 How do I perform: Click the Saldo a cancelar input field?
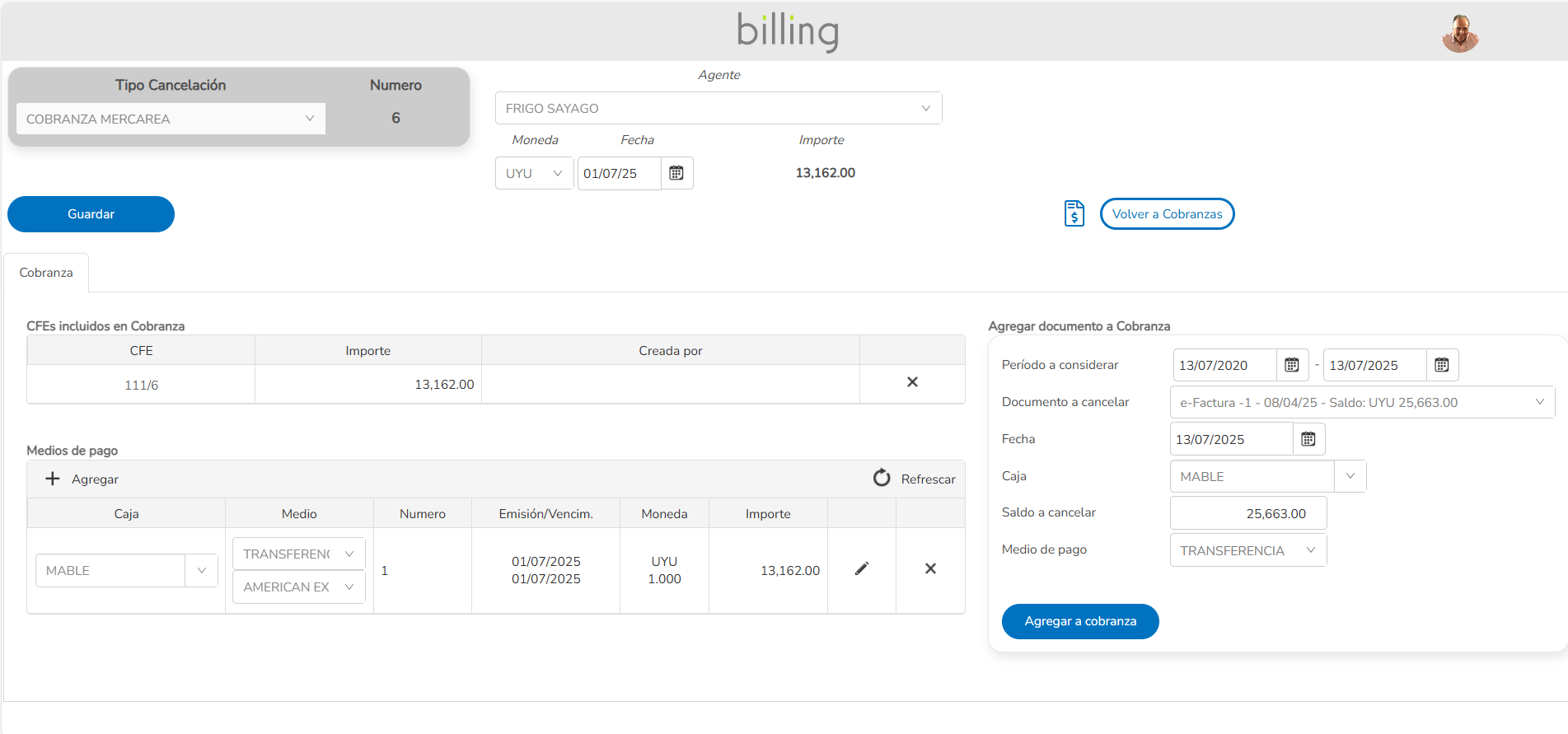(1247, 513)
